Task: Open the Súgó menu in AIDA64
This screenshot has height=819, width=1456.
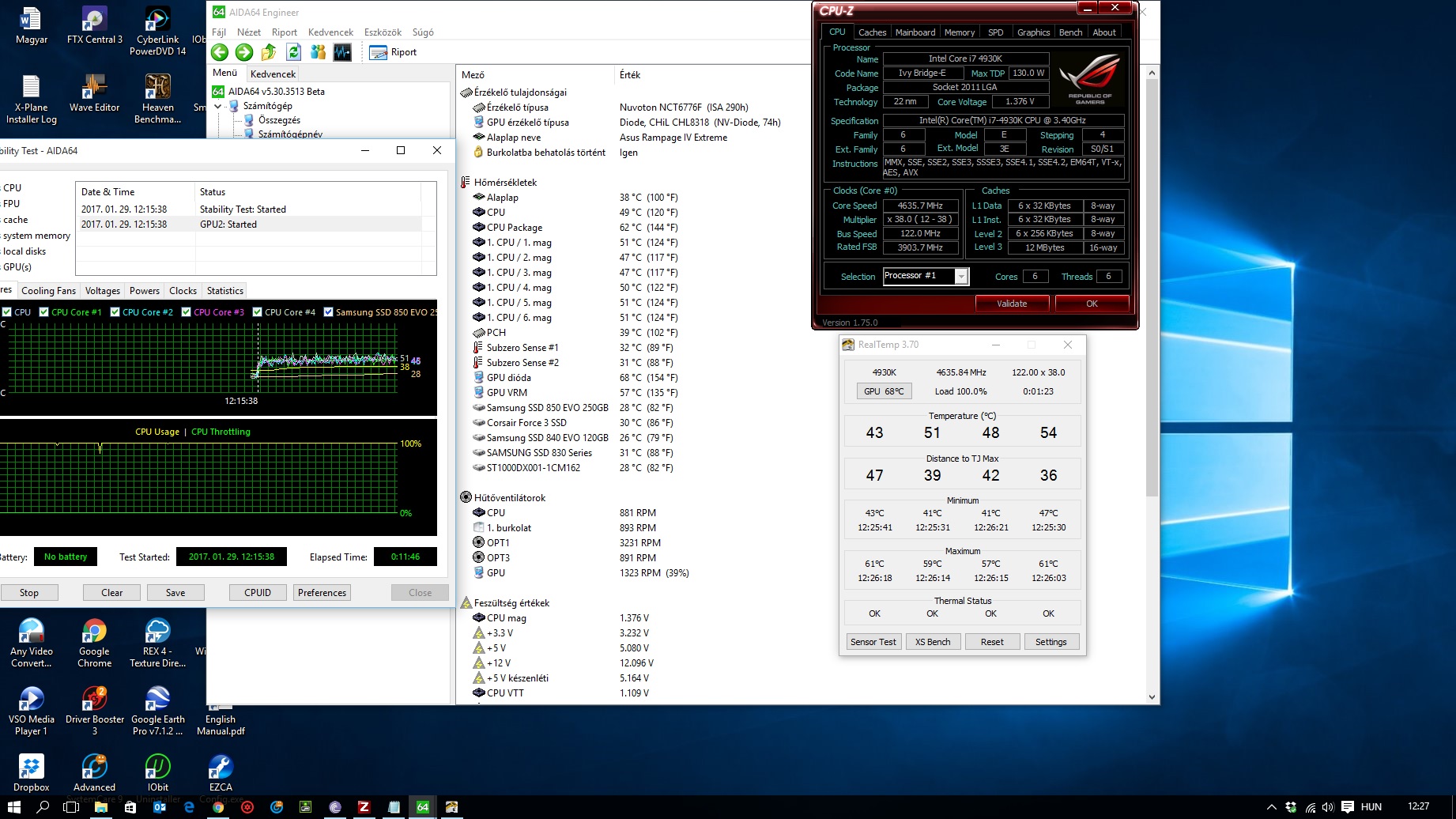Action: tap(423, 32)
